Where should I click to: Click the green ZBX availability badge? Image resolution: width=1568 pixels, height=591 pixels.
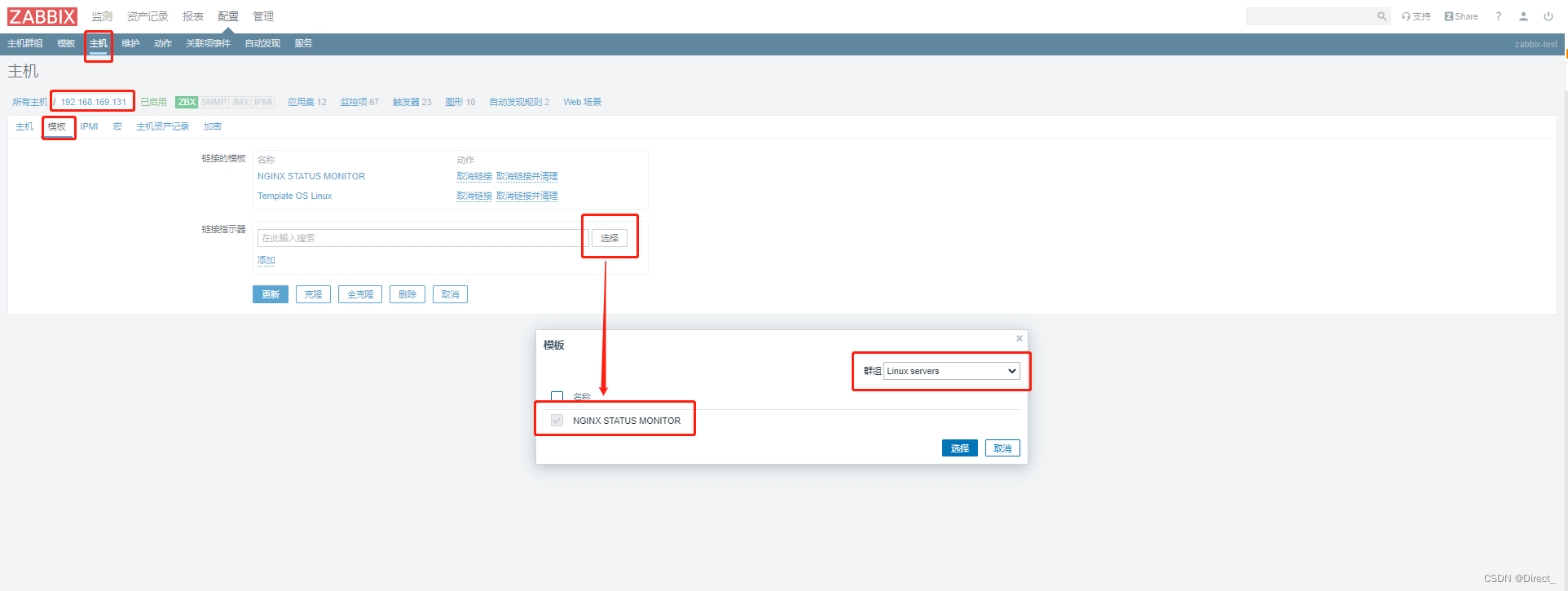point(187,102)
